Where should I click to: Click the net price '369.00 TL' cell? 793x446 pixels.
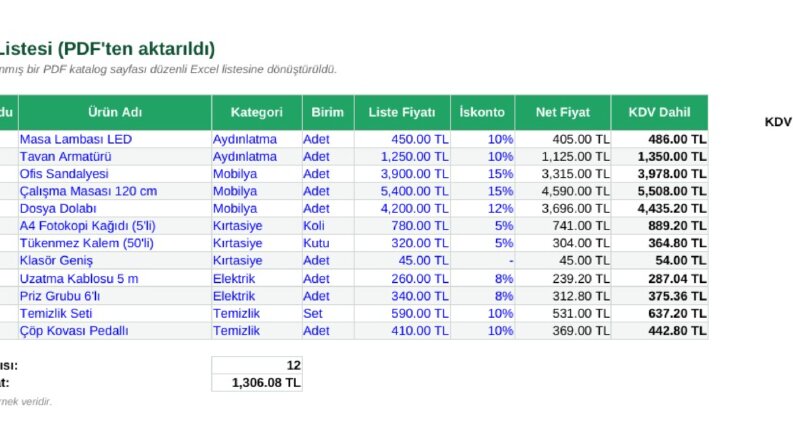coord(563,331)
